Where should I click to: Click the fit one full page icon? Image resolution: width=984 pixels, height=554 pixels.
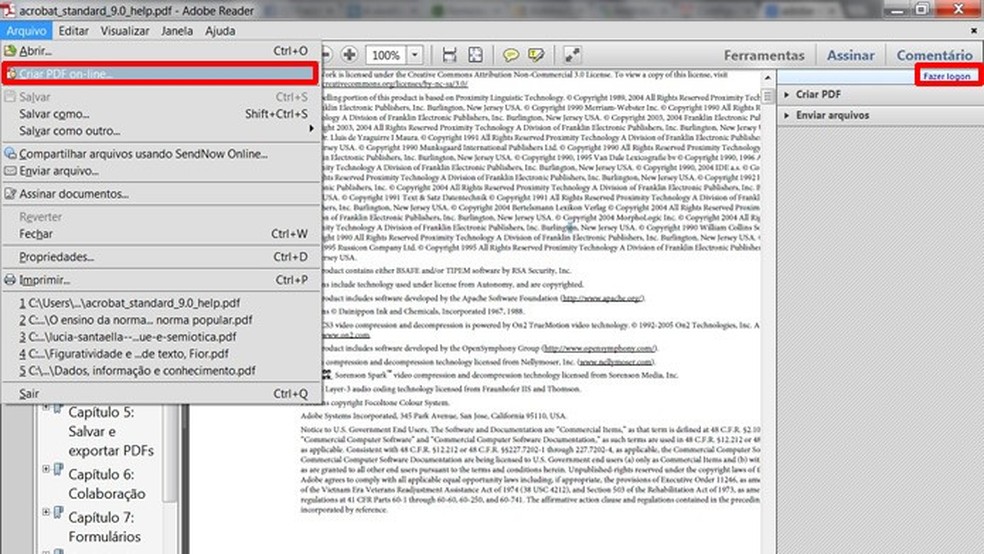tap(476, 55)
